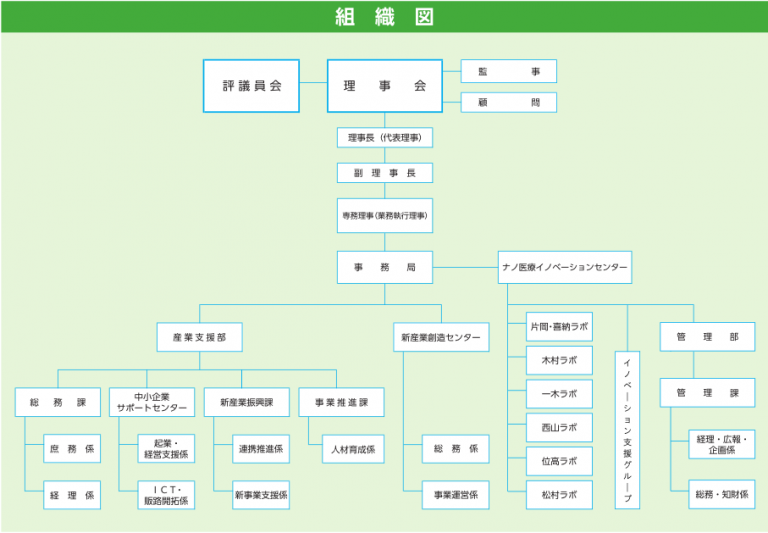Viewport: 768px width, 533px height.
Task: Select the 事務局 box
Action: (x=385, y=267)
